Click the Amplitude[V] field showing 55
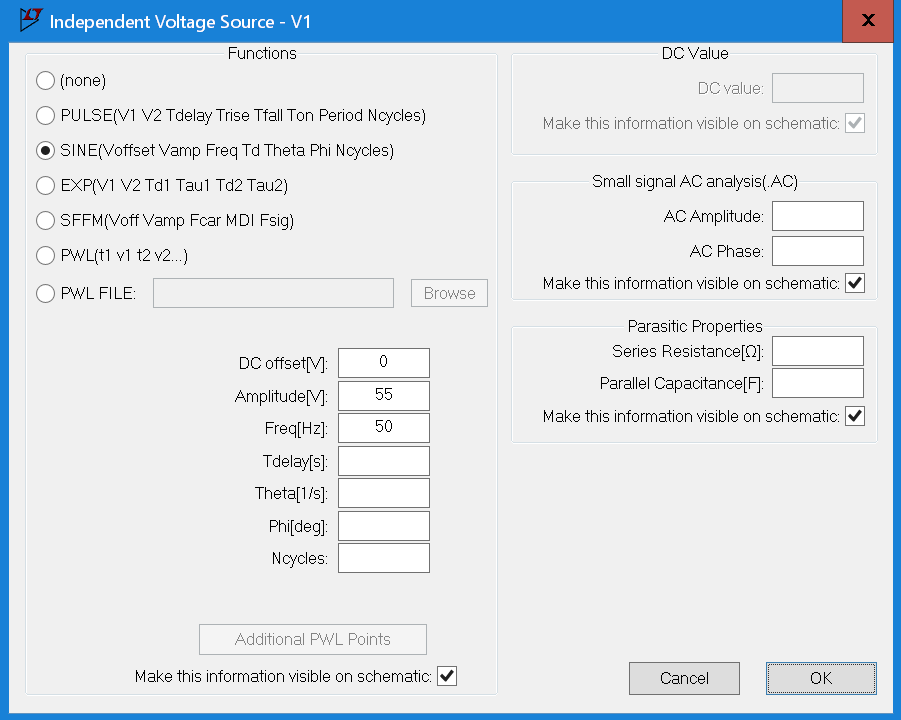 pos(384,395)
